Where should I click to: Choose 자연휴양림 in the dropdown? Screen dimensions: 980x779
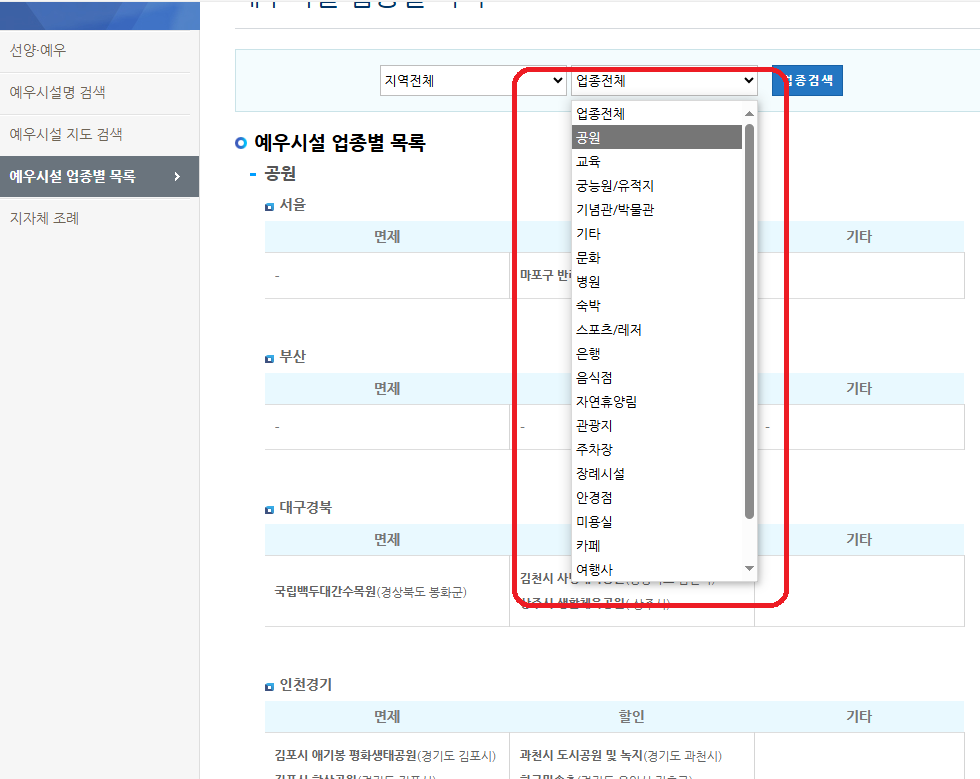click(x=657, y=401)
